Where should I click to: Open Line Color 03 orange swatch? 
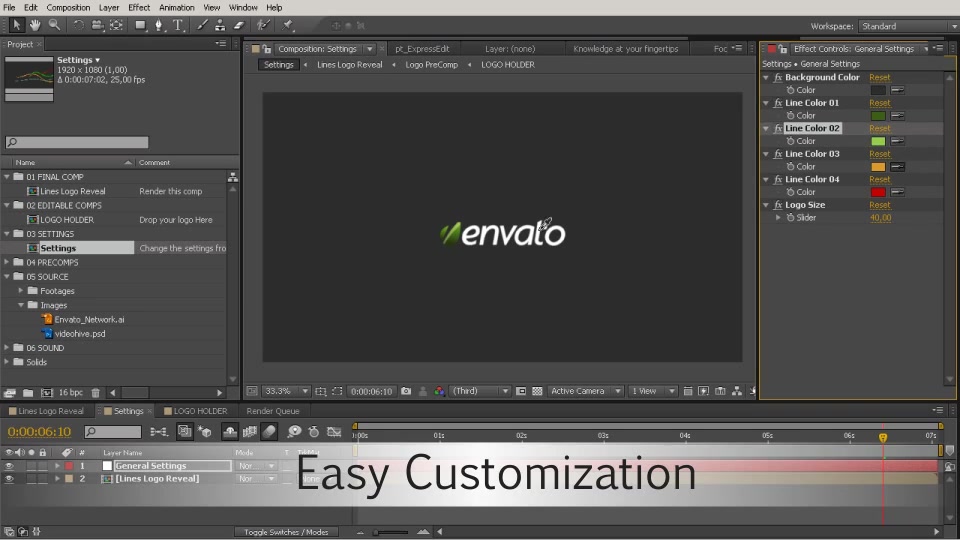click(878, 167)
